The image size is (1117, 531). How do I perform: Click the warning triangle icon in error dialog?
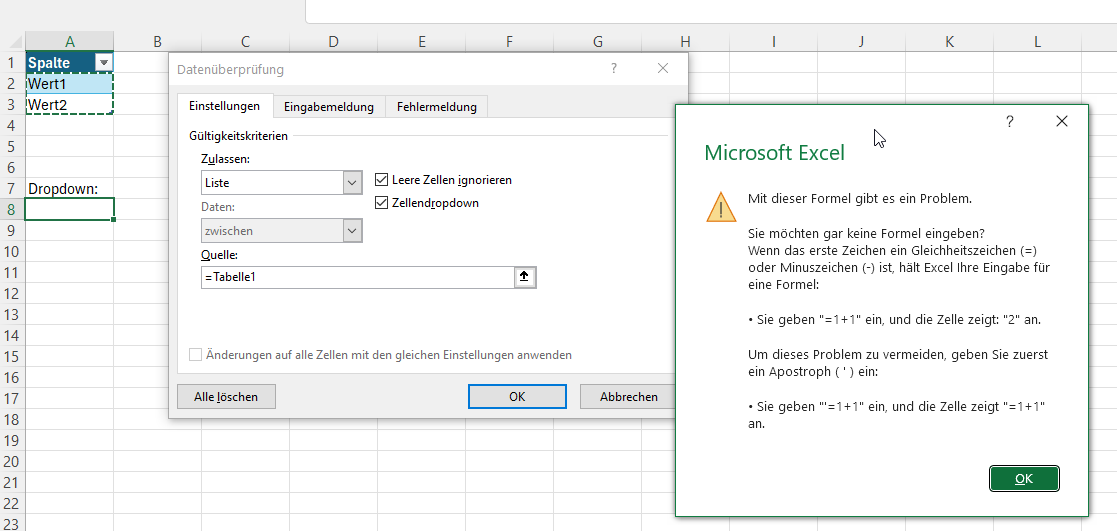721,207
